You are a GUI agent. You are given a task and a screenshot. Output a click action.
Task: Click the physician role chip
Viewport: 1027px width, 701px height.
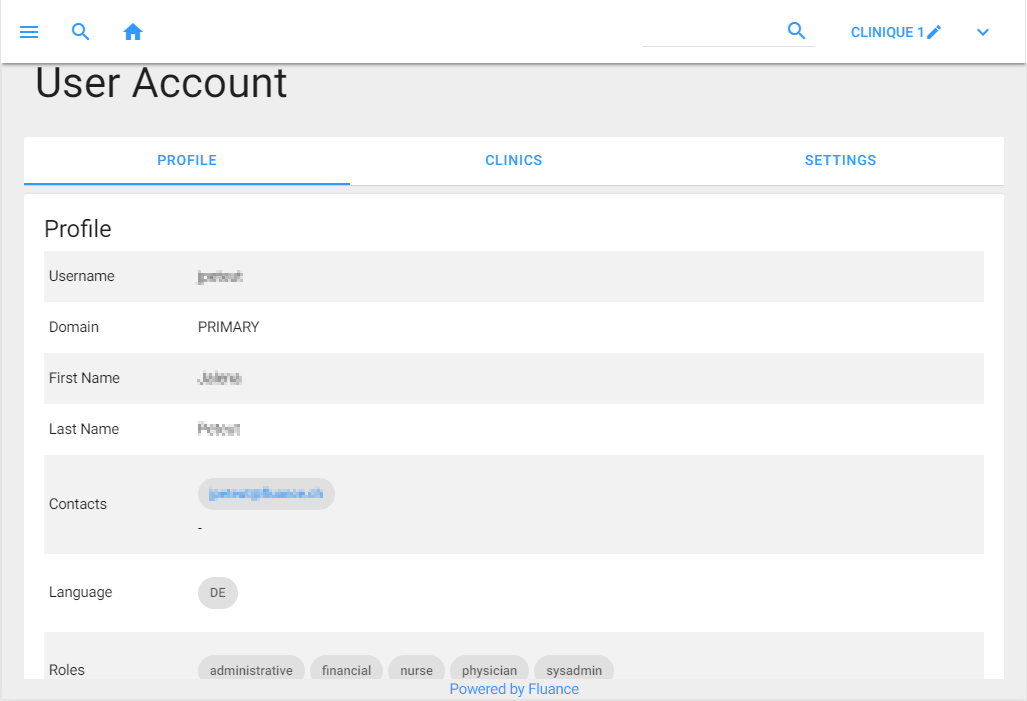click(x=489, y=670)
